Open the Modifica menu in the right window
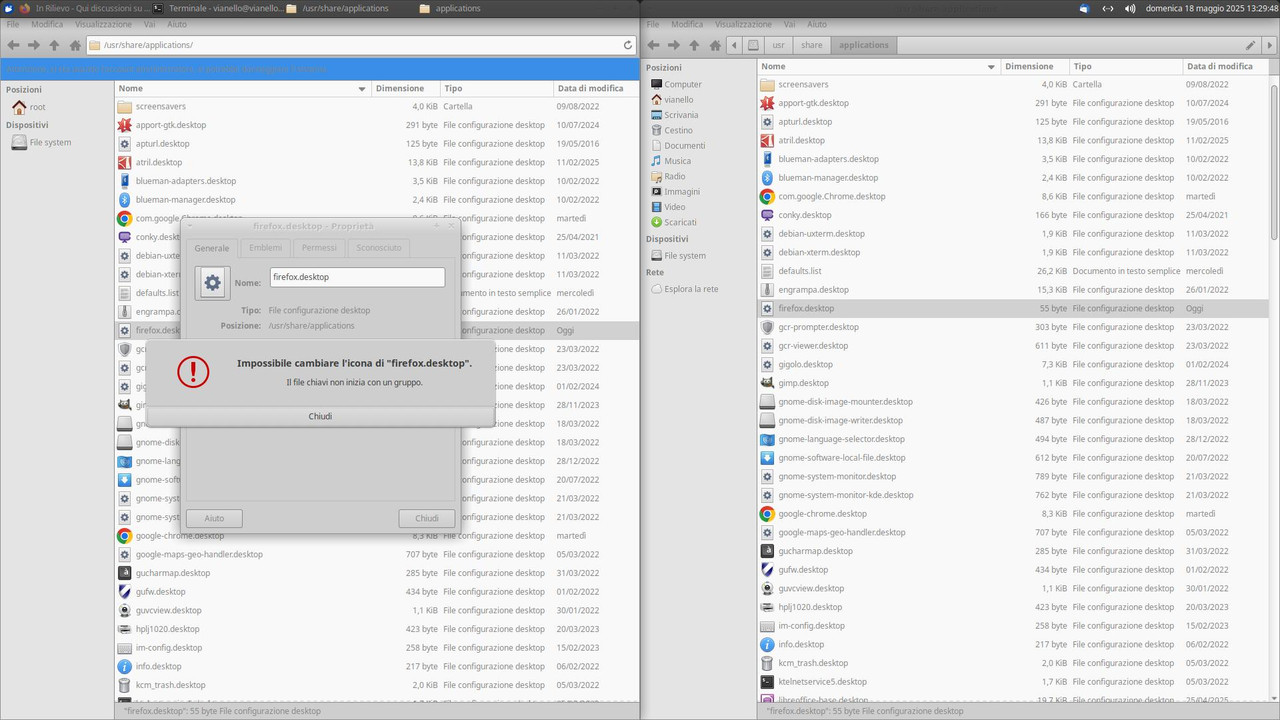1280x720 pixels. (687, 24)
